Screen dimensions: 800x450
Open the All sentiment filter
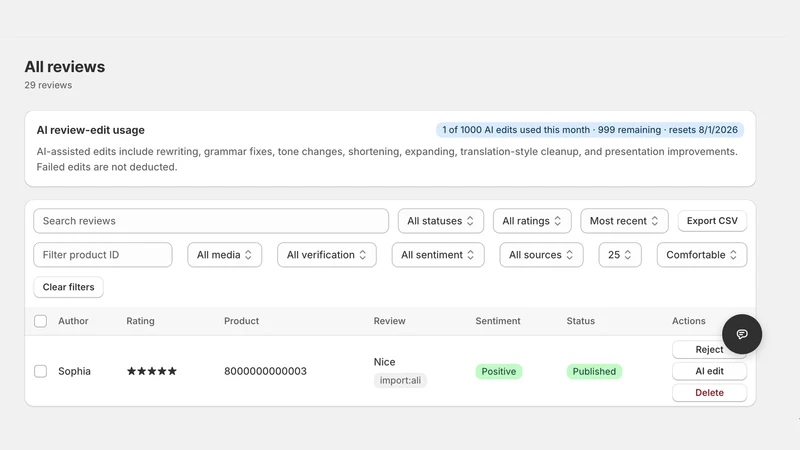point(438,255)
